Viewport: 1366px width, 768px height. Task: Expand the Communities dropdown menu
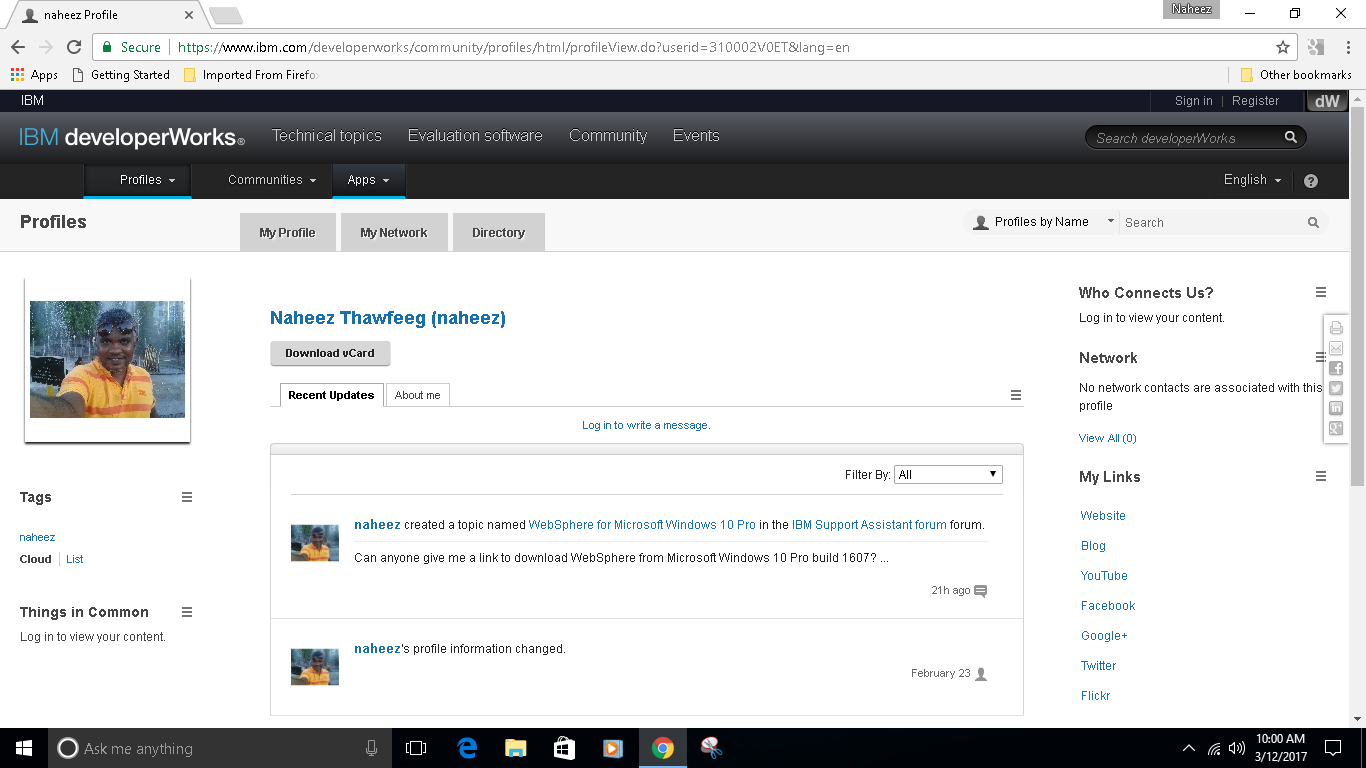[x=272, y=180]
